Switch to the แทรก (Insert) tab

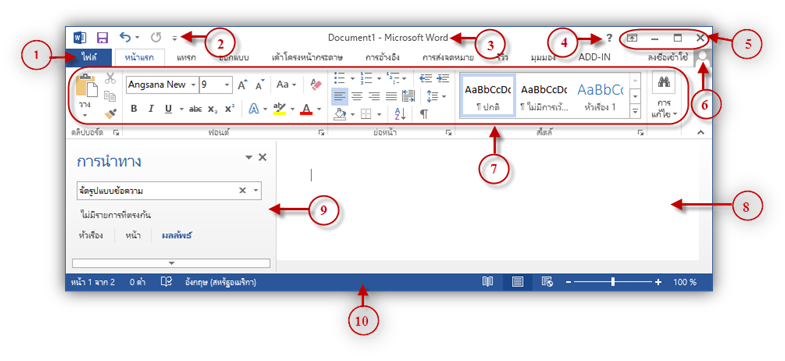(x=185, y=58)
